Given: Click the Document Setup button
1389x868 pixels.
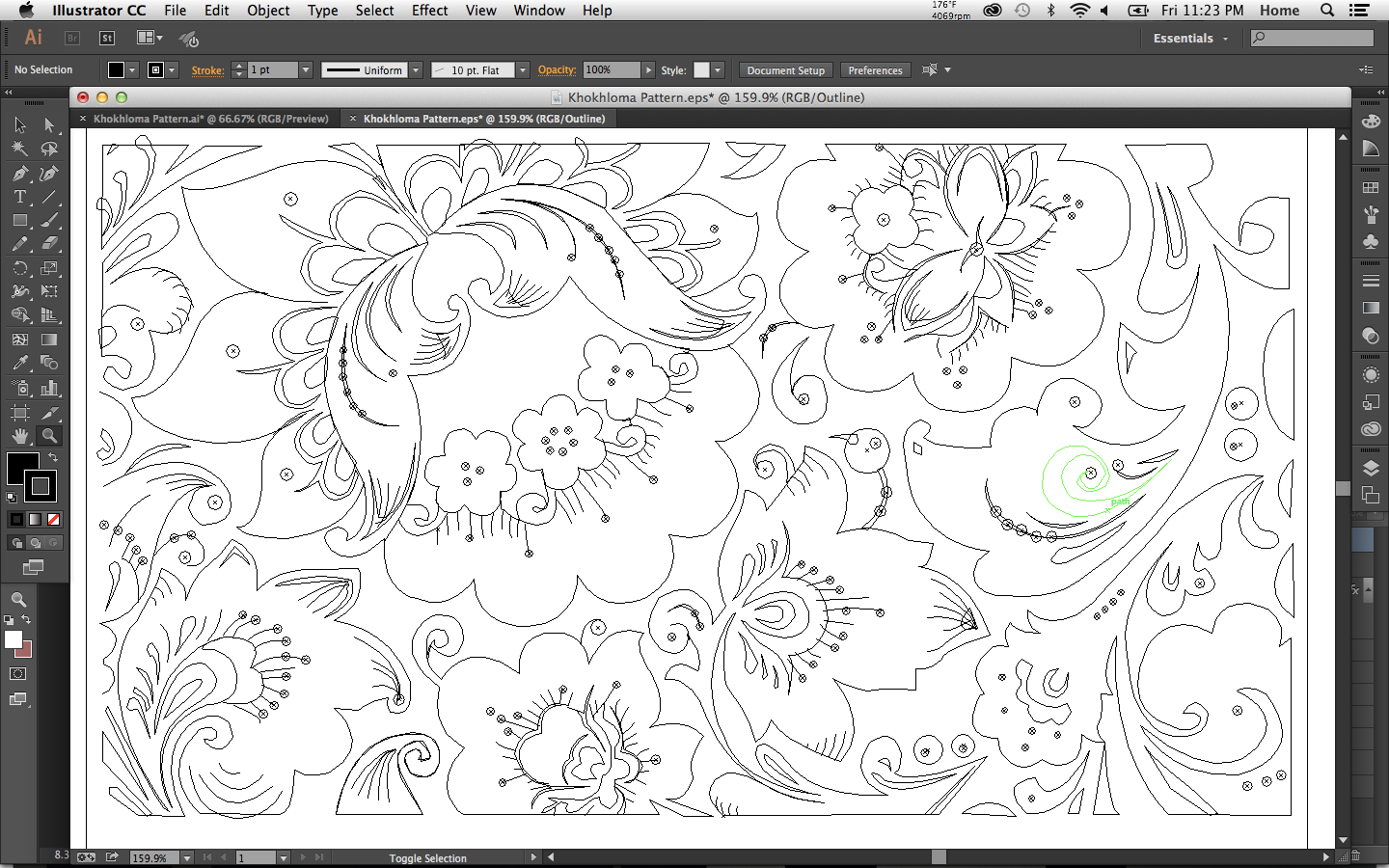Looking at the screenshot, I should point(785,70).
